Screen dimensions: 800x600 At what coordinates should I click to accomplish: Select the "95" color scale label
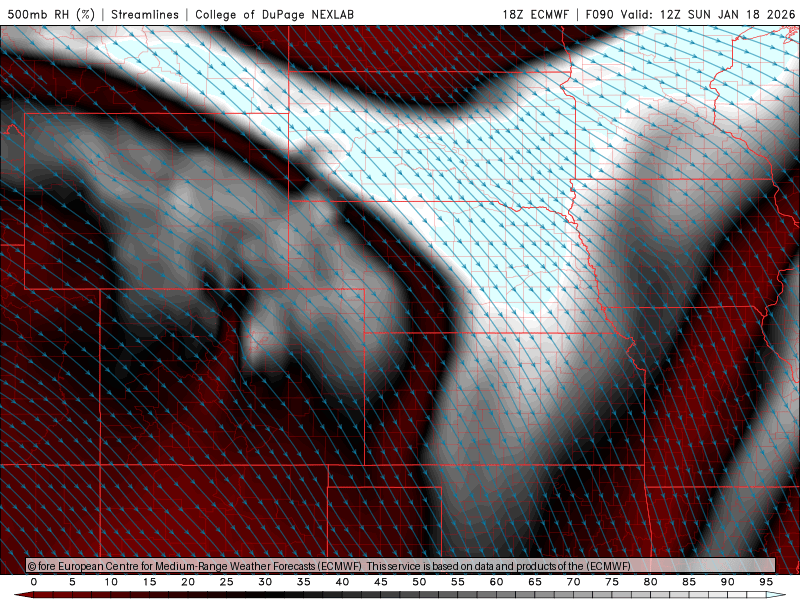coord(766,582)
